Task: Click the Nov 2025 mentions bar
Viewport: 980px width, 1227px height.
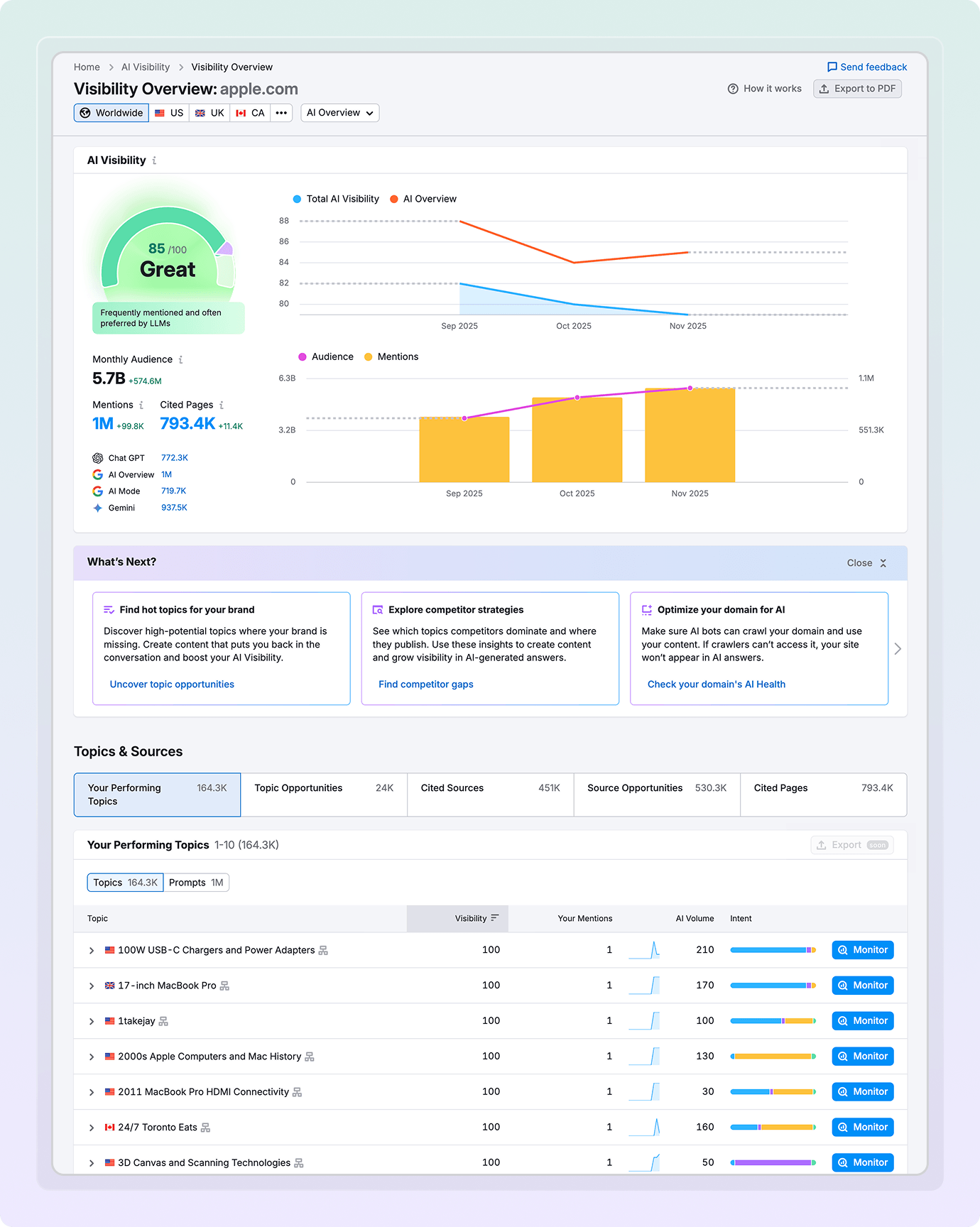Action: coord(690,435)
